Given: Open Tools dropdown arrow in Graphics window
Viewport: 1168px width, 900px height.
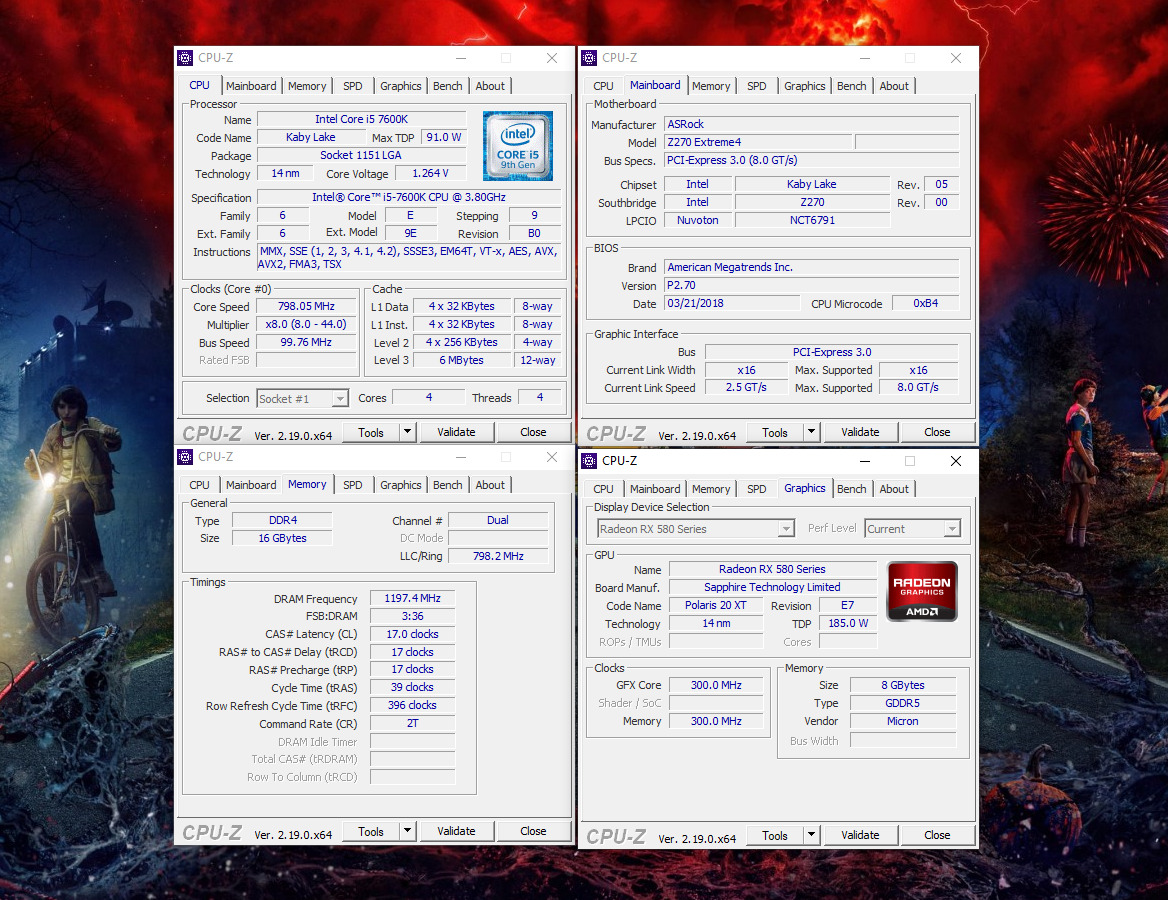Looking at the screenshot, I should click(811, 835).
